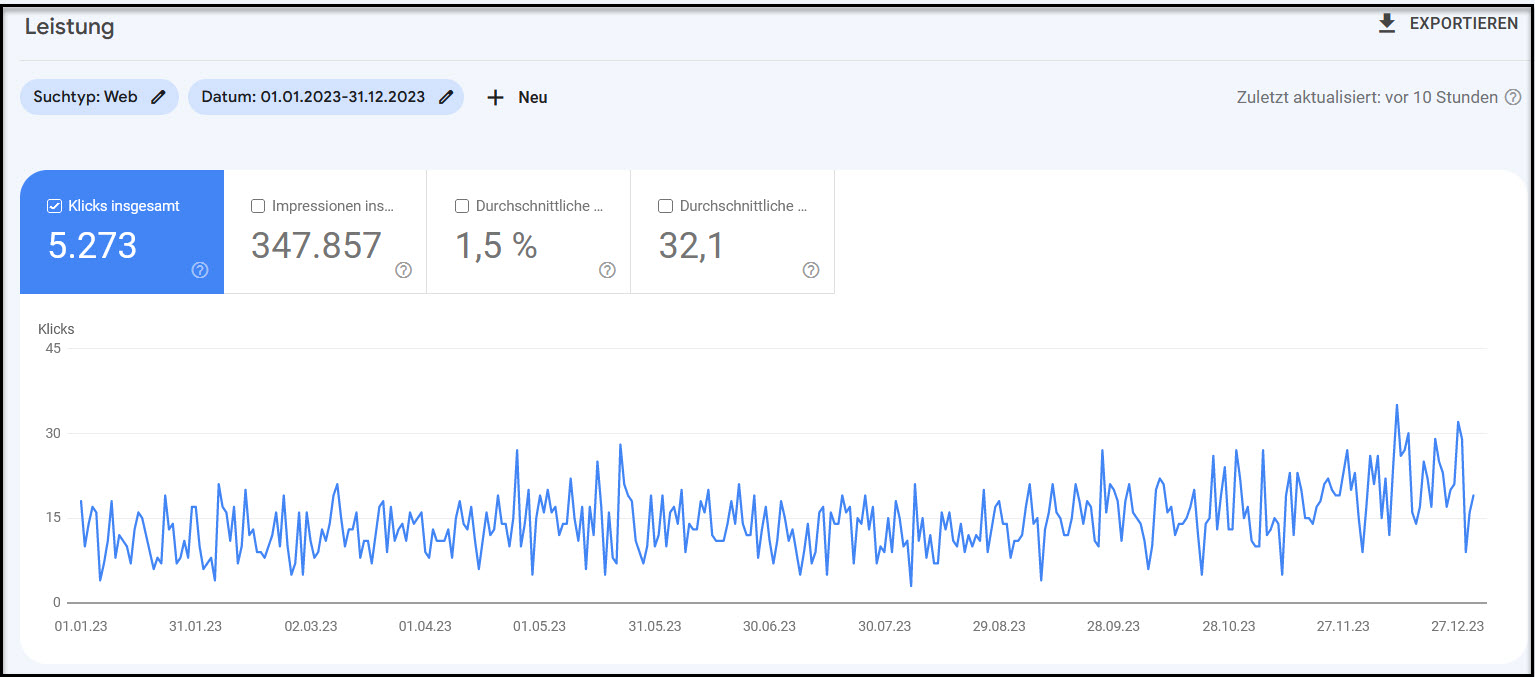Enable the Impressionen checkbox
This screenshot has width=1535, height=677.
tap(258, 206)
